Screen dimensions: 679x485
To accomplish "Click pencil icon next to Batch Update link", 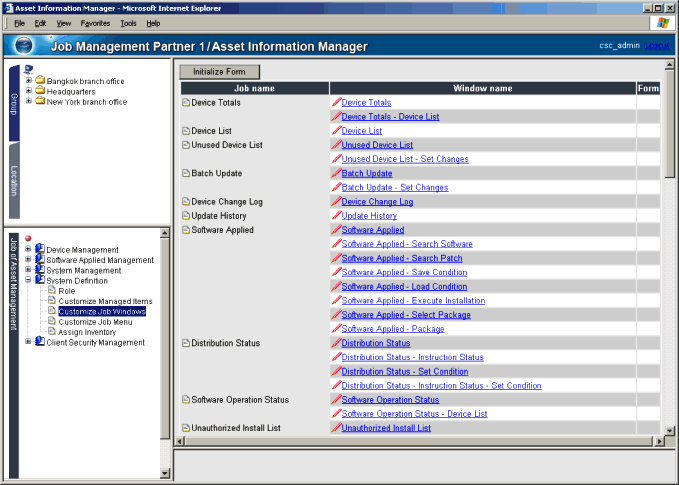I will 336,173.
